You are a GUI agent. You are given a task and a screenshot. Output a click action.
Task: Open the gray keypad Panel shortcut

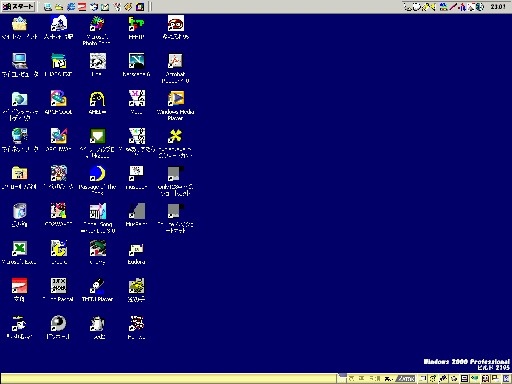click(x=58, y=286)
